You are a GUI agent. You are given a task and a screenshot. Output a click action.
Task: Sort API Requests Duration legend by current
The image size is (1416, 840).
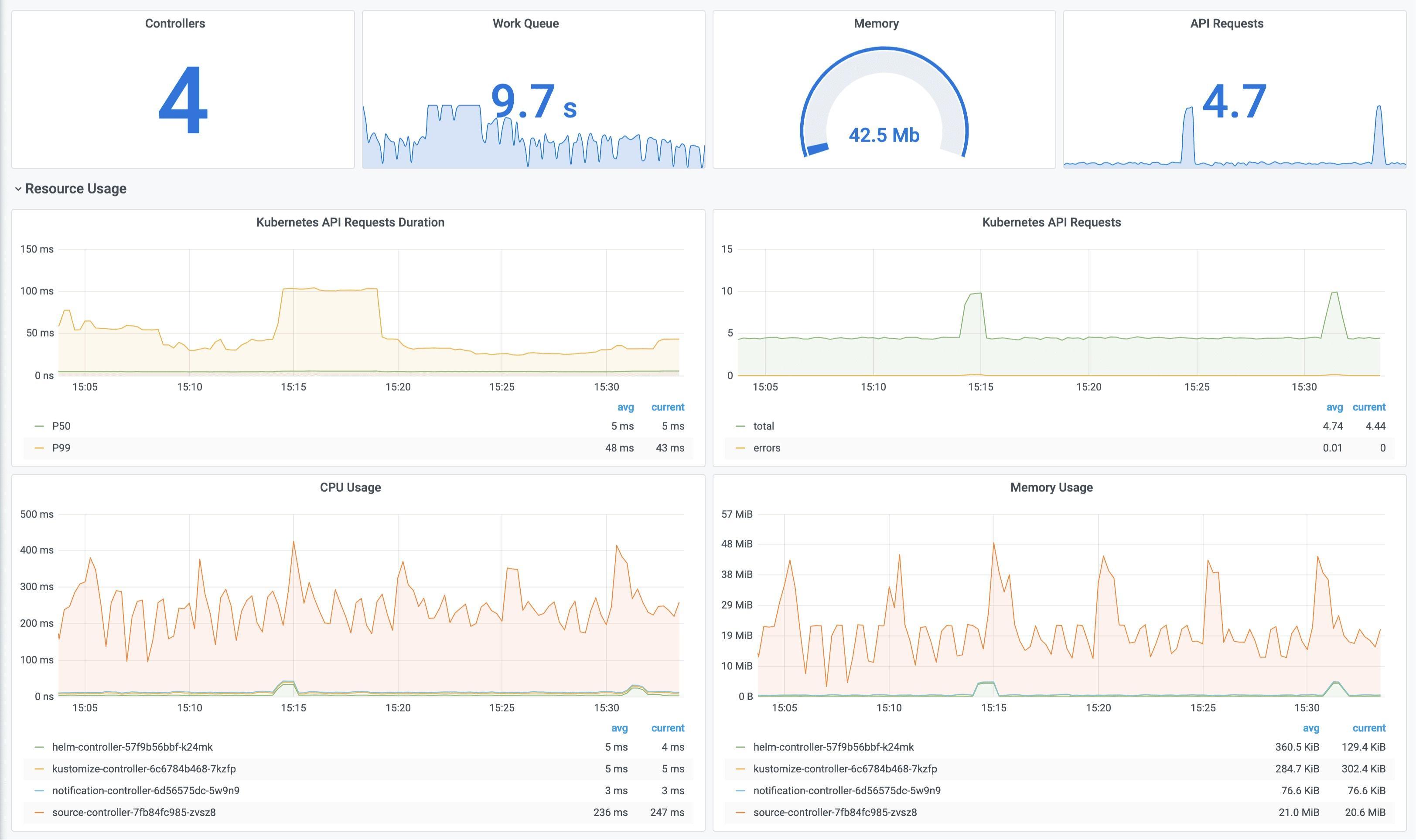pos(668,407)
